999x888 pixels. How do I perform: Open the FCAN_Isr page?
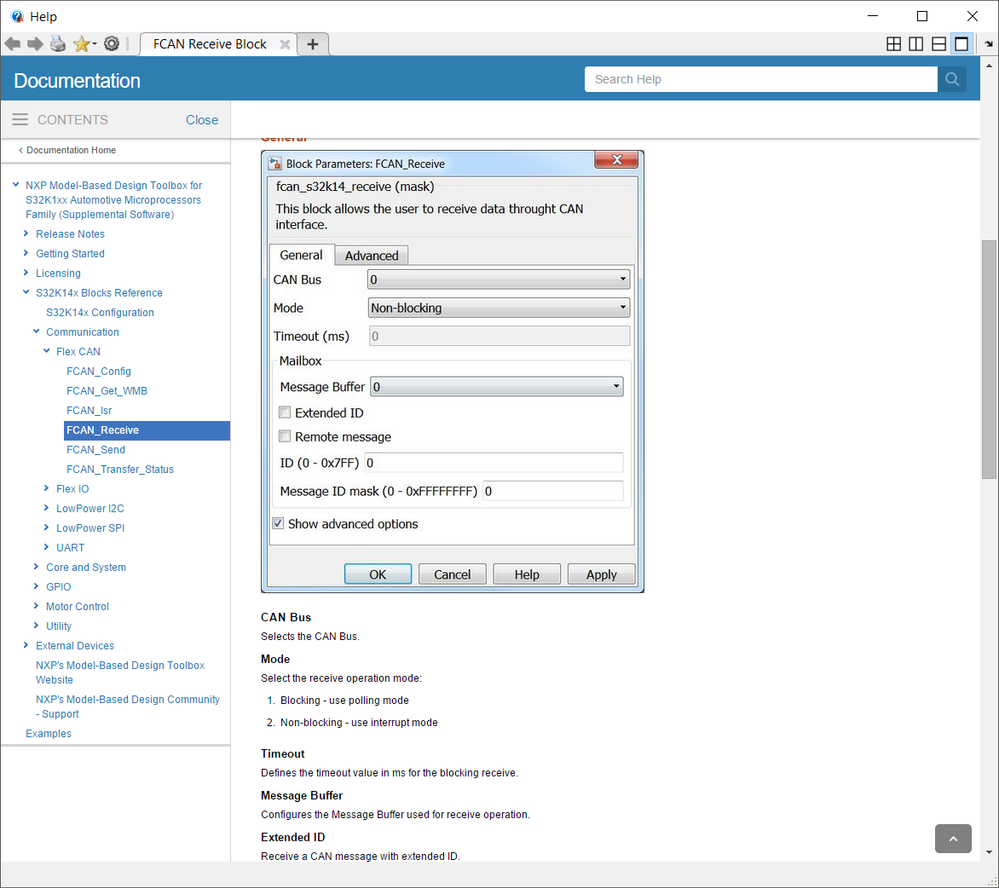click(x=89, y=410)
